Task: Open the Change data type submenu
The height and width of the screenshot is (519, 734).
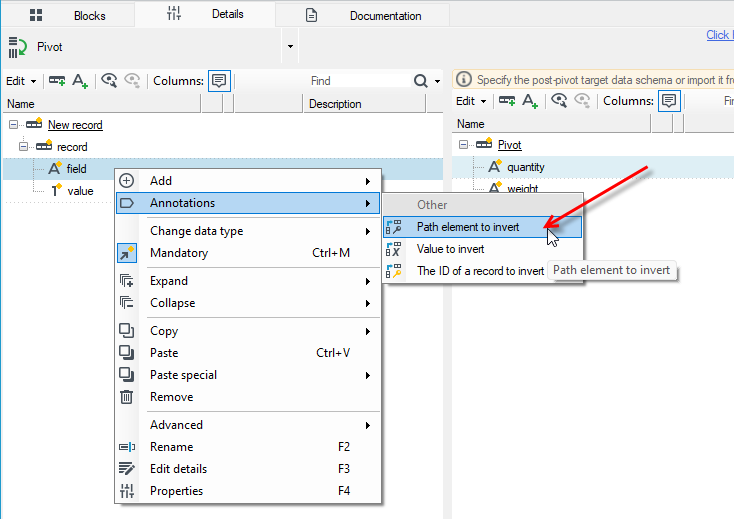Action: (248, 231)
